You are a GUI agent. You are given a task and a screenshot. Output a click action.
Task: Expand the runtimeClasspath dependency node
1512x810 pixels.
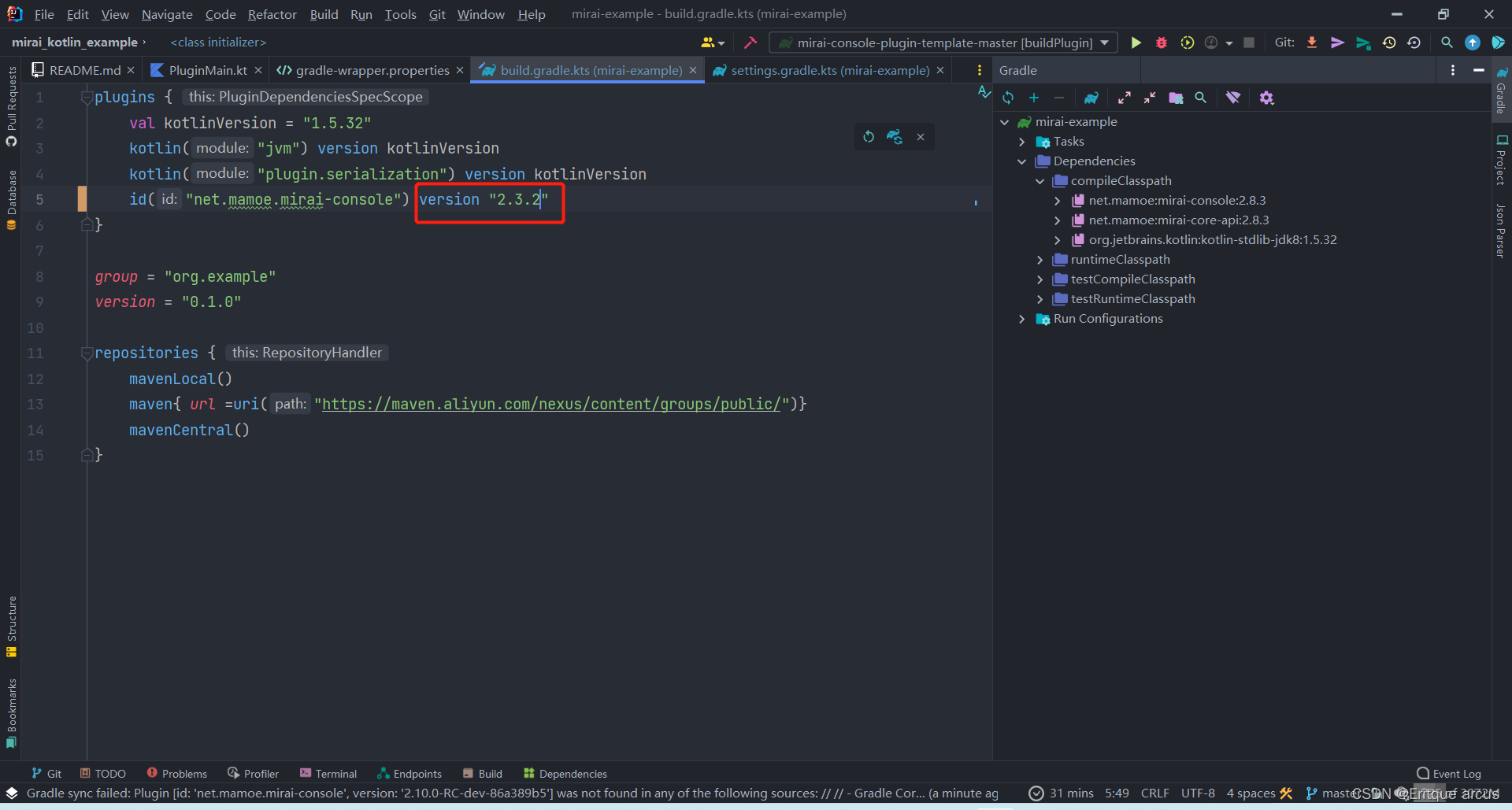(1040, 259)
